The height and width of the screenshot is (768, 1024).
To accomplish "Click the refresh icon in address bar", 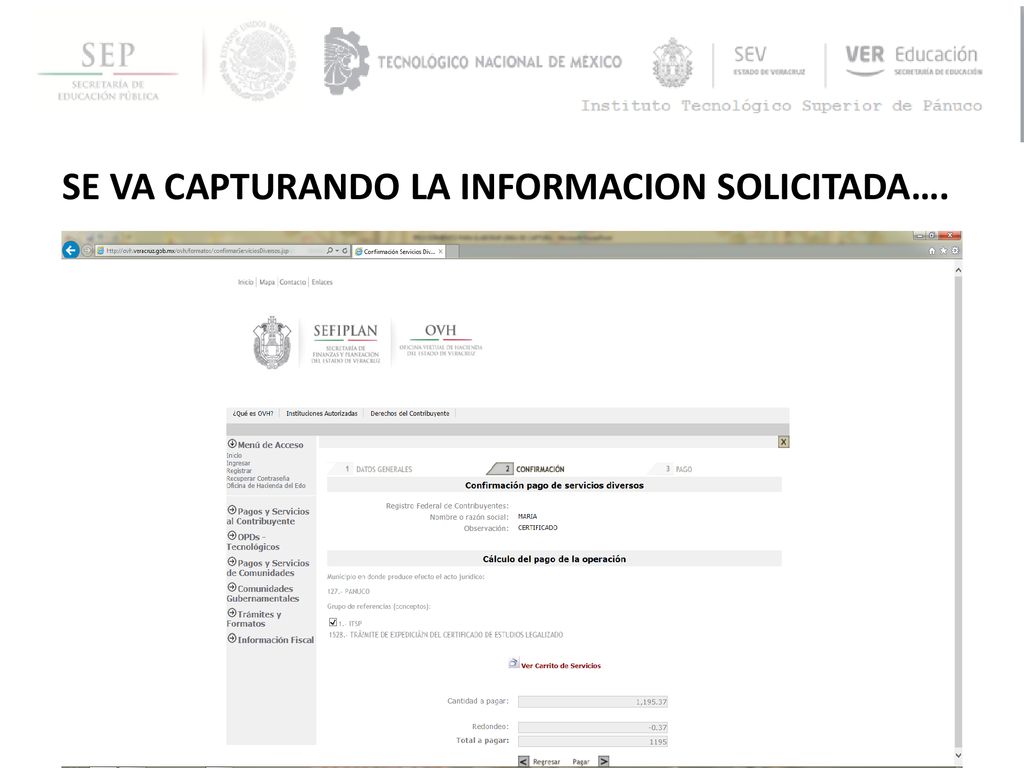I will tap(345, 251).
